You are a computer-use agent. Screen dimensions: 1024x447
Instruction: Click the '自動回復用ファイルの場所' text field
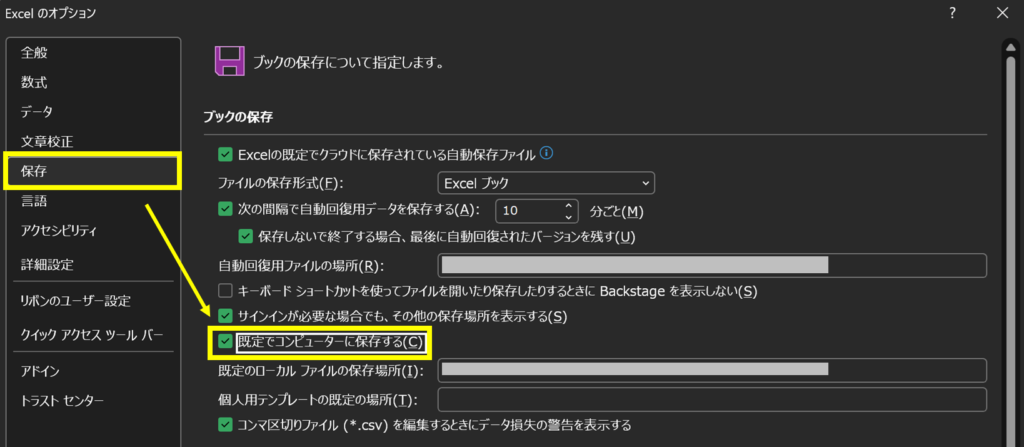[712, 265]
